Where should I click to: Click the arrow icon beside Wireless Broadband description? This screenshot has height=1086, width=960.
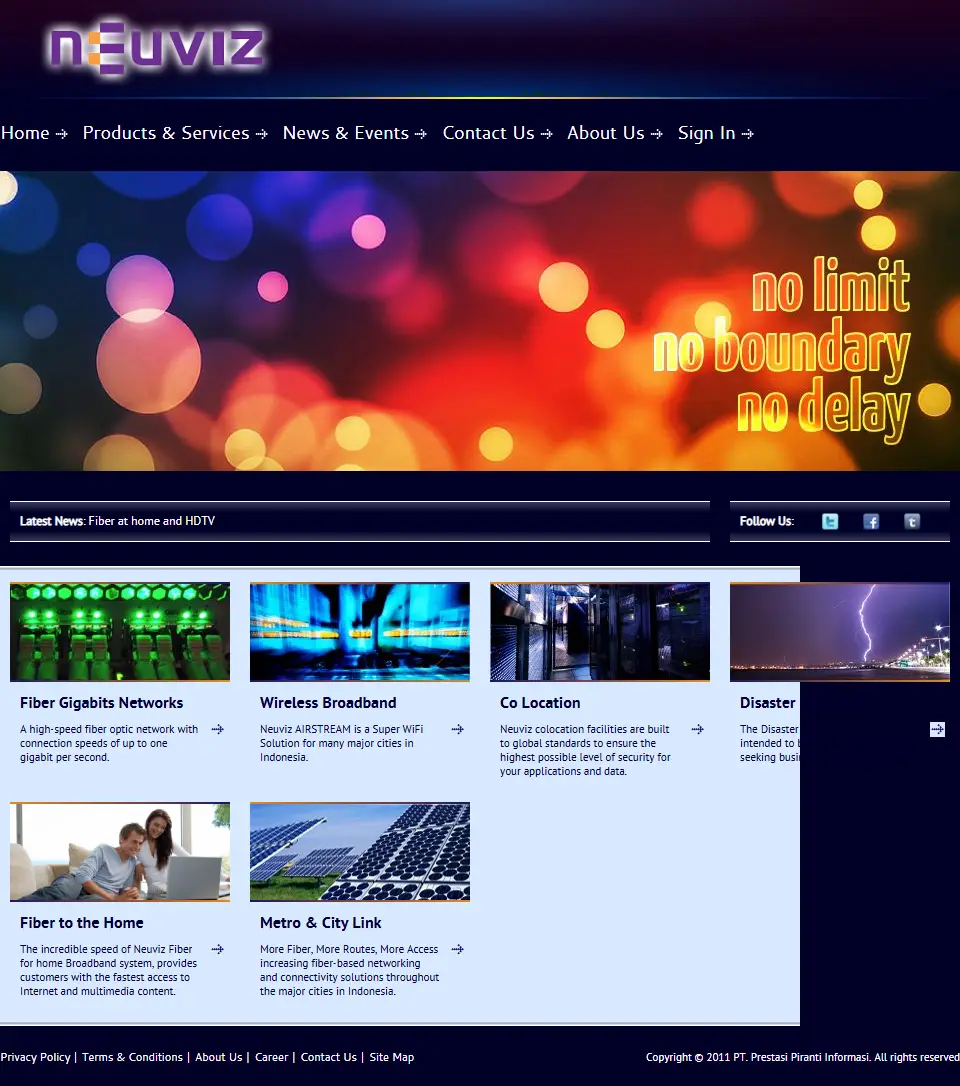(457, 729)
